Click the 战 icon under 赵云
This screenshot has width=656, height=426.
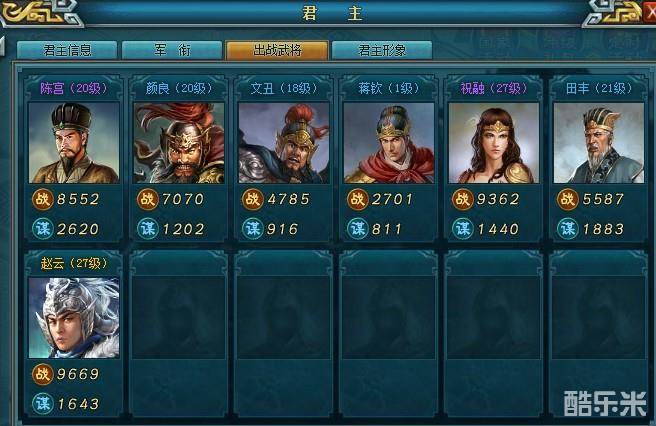coord(42,374)
